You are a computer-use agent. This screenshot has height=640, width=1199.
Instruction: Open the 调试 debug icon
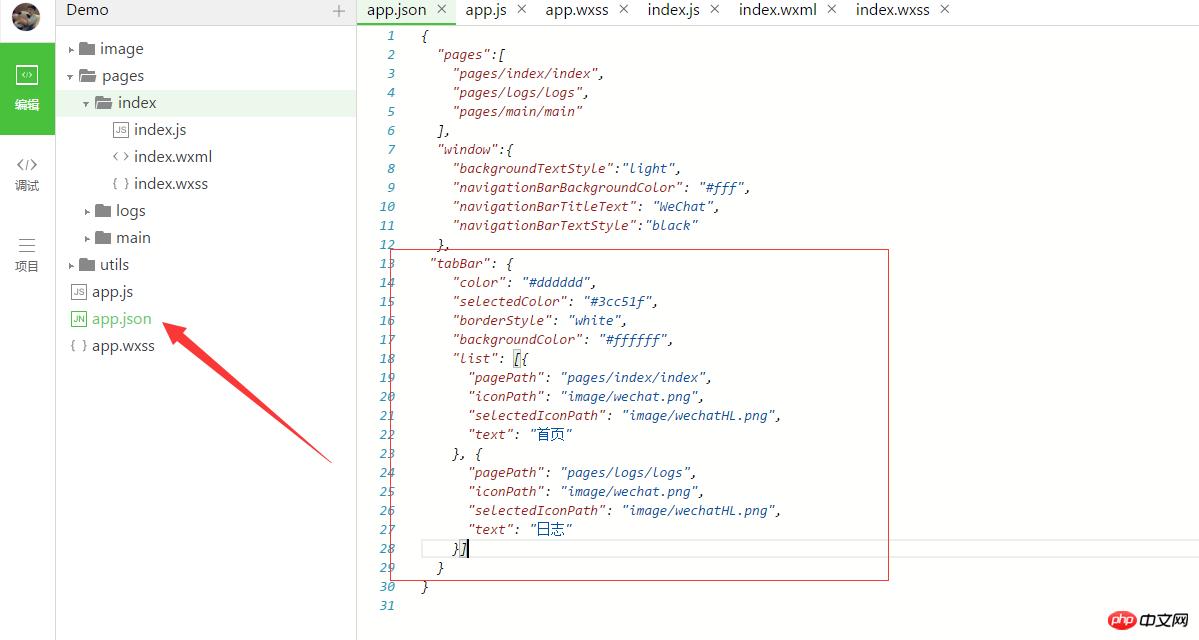tap(27, 173)
